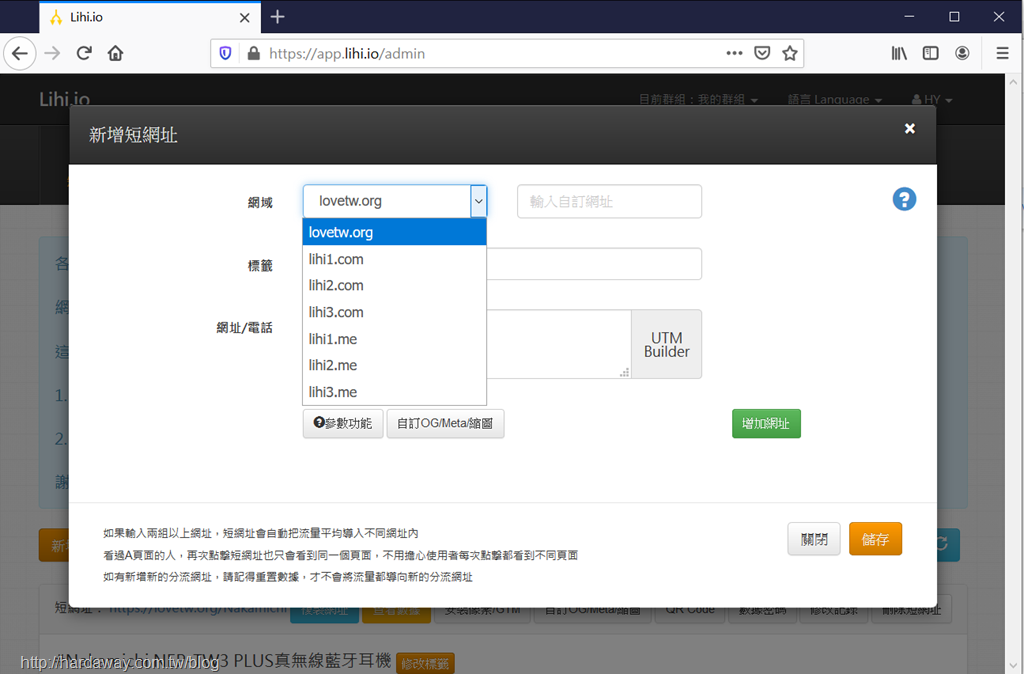
Task: Close the Lihi.io browser tab
Action: [245, 18]
